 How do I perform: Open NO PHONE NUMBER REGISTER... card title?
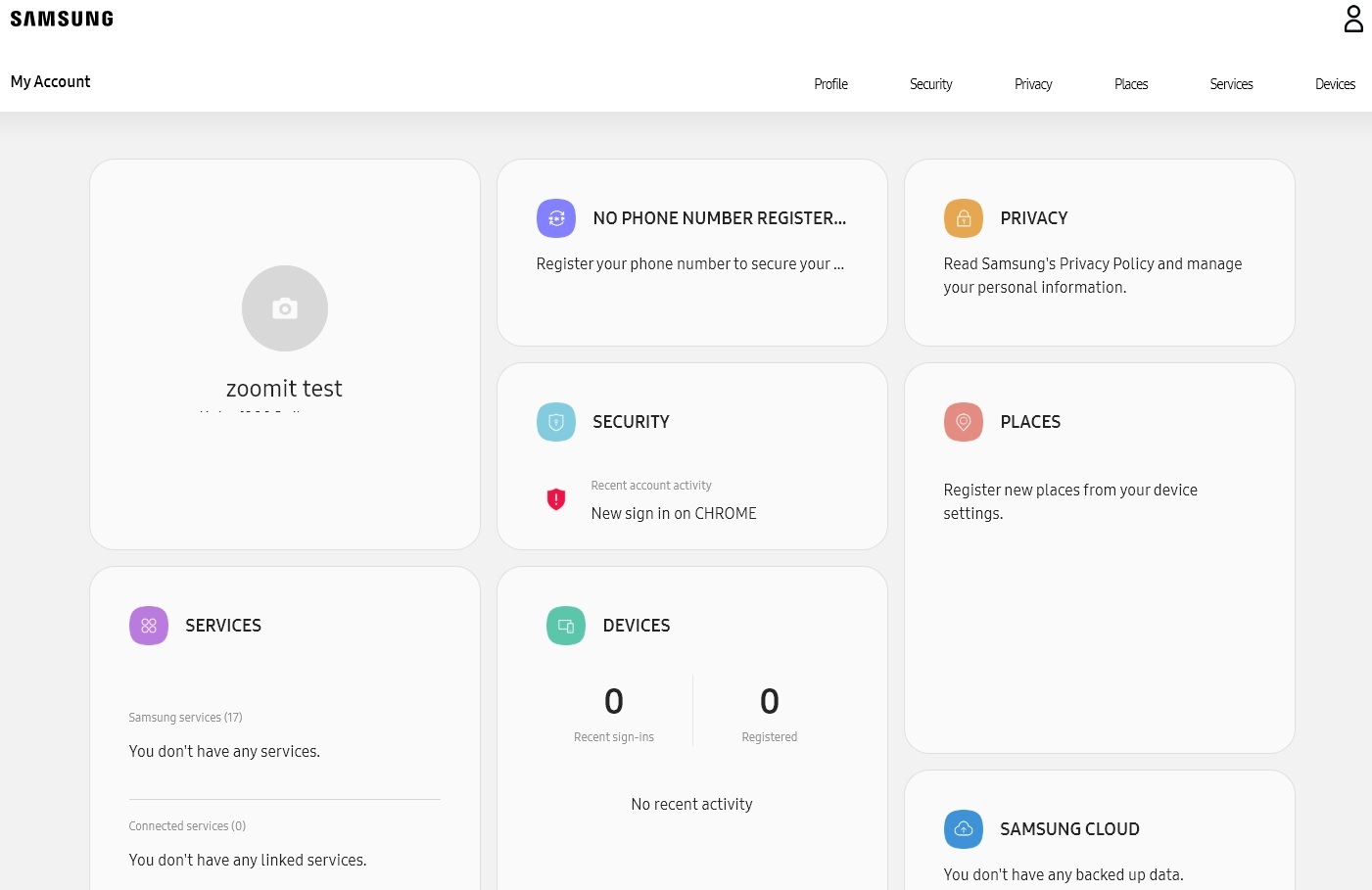pyautogui.click(x=720, y=218)
